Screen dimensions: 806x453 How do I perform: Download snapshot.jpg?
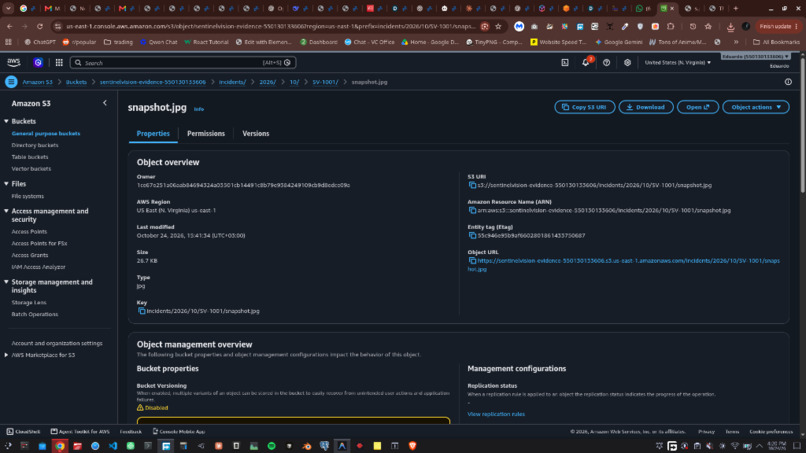pyautogui.click(x=646, y=107)
